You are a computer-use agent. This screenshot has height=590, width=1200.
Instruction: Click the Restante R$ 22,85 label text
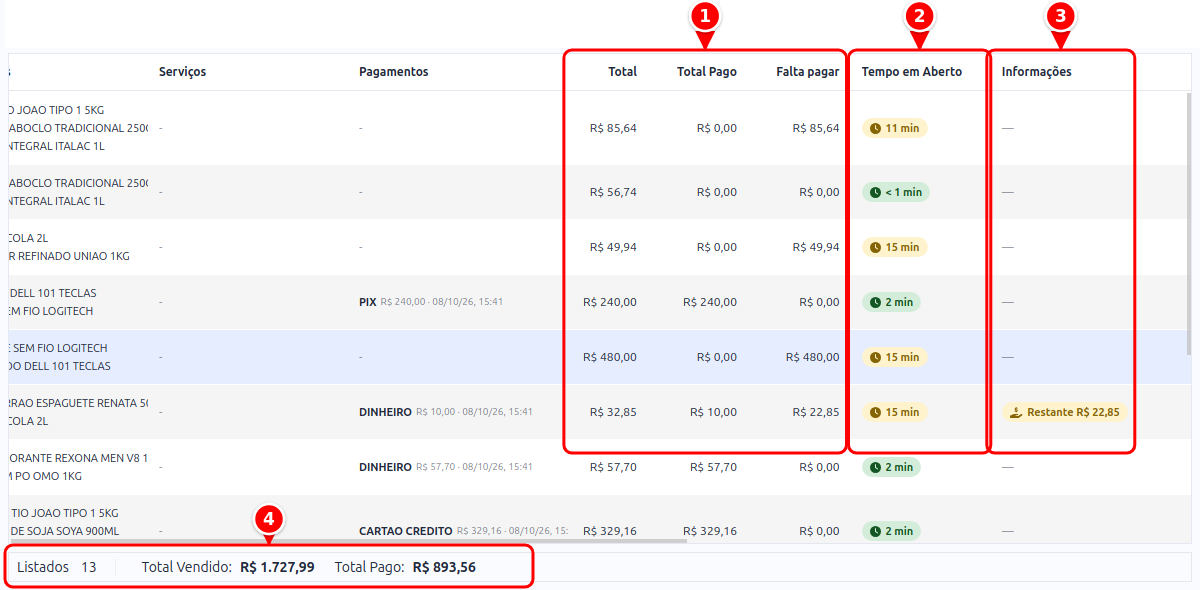pos(1073,412)
